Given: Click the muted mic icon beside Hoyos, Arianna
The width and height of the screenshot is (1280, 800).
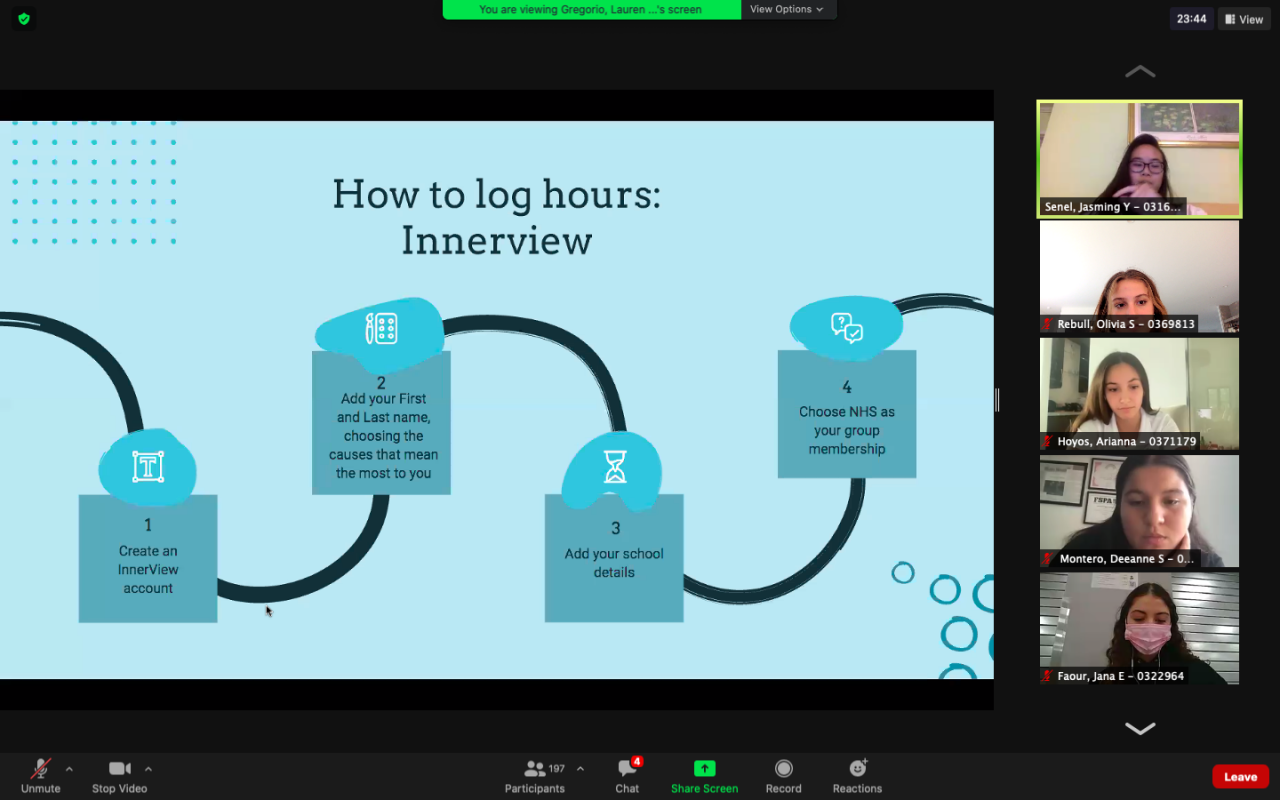Looking at the screenshot, I should click(1048, 441).
